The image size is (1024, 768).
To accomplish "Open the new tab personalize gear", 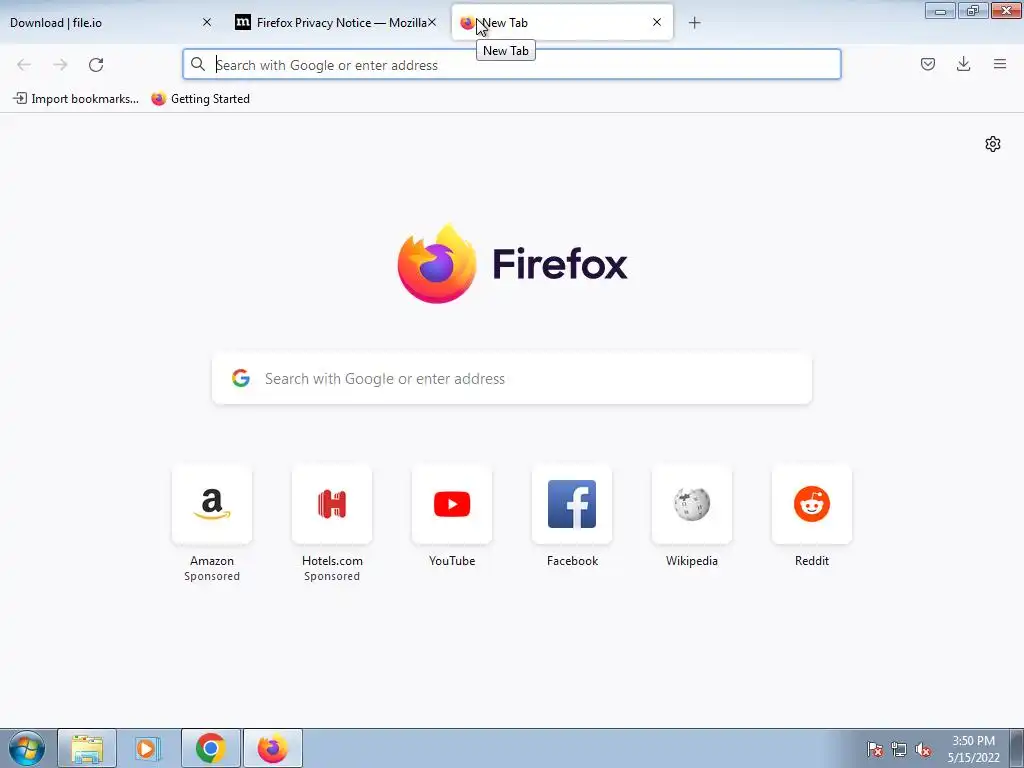I will tap(993, 144).
